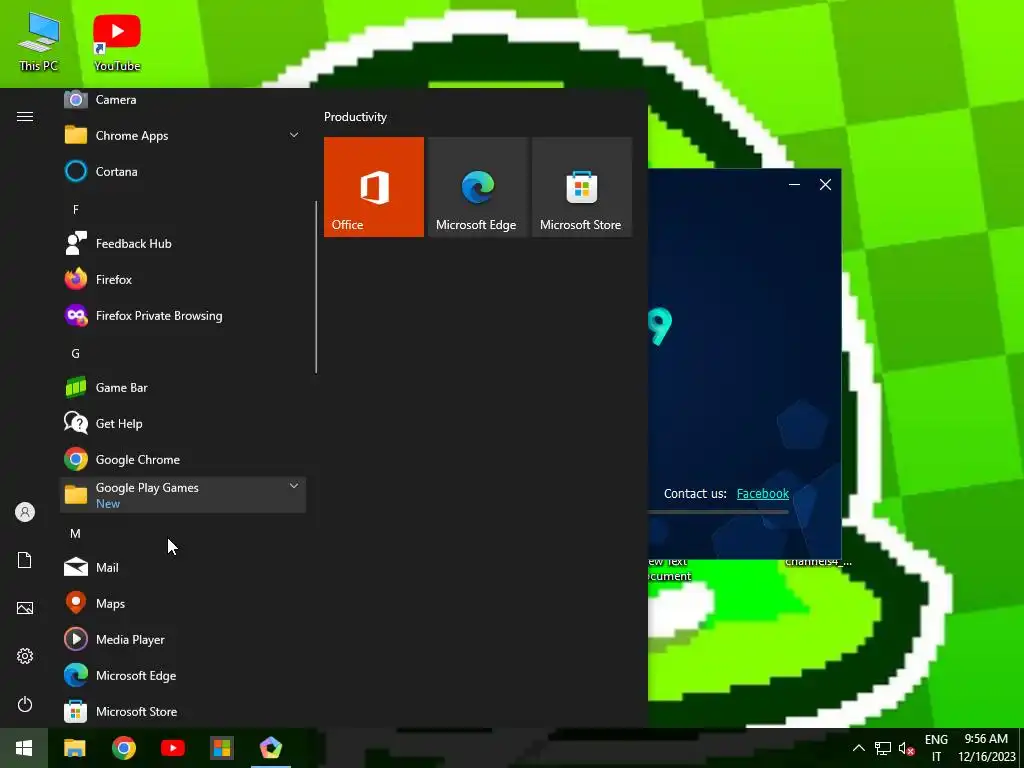
Task: Open the clock showing 9:56 AM
Action: (x=987, y=748)
